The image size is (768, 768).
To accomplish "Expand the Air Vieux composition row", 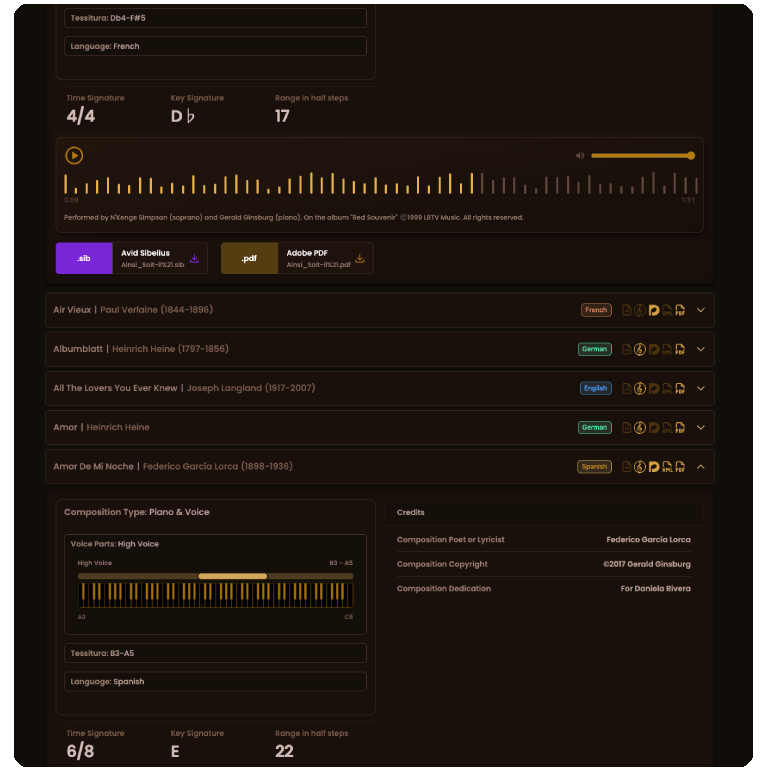I will click(x=701, y=310).
